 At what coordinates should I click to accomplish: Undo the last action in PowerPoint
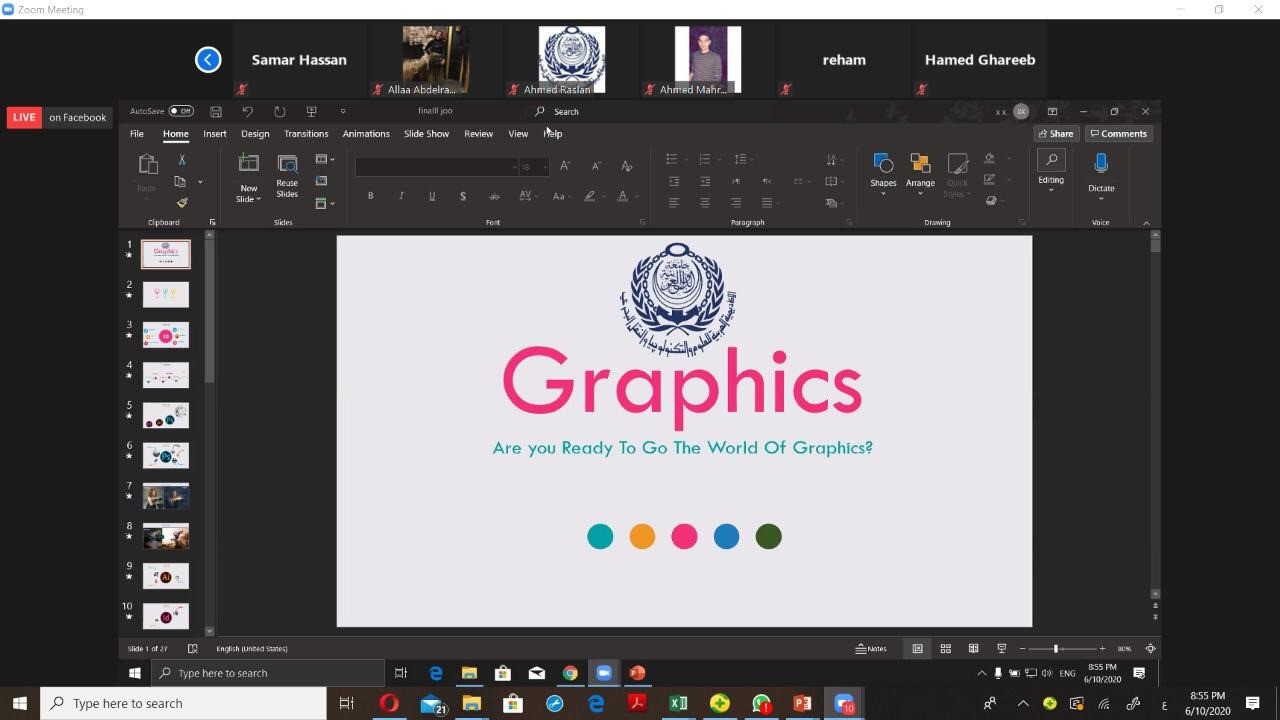pos(247,111)
